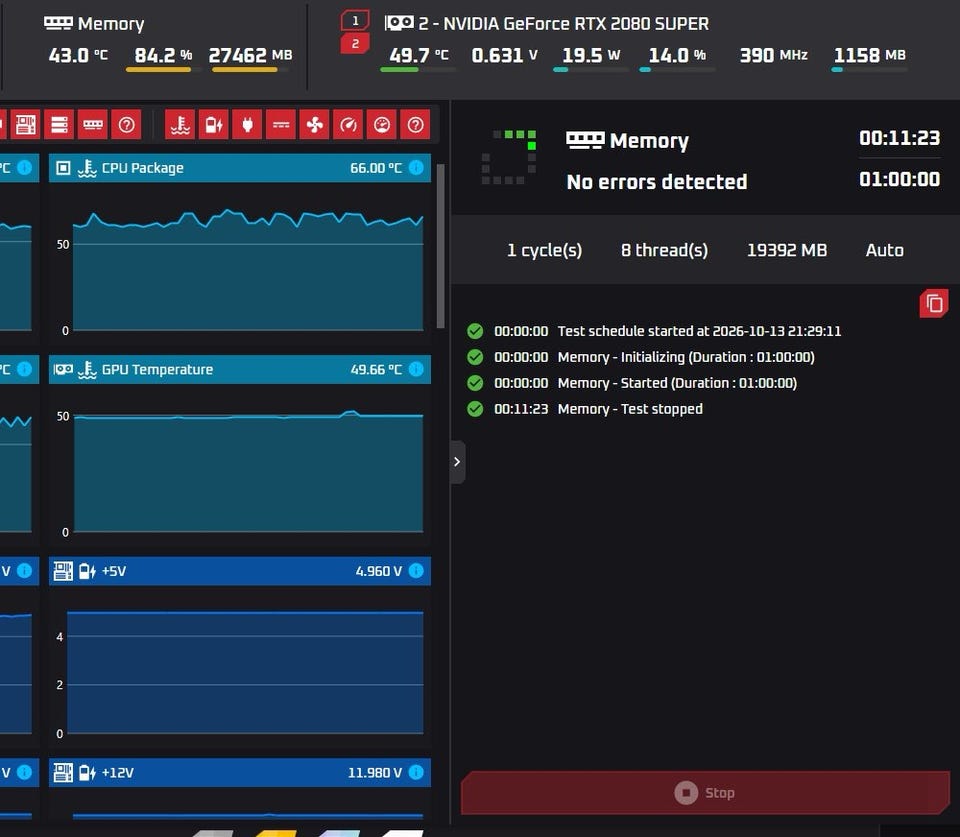This screenshot has height=837, width=960.
Task: Toggle the memory module sensor filter icon
Action: coord(93,126)
